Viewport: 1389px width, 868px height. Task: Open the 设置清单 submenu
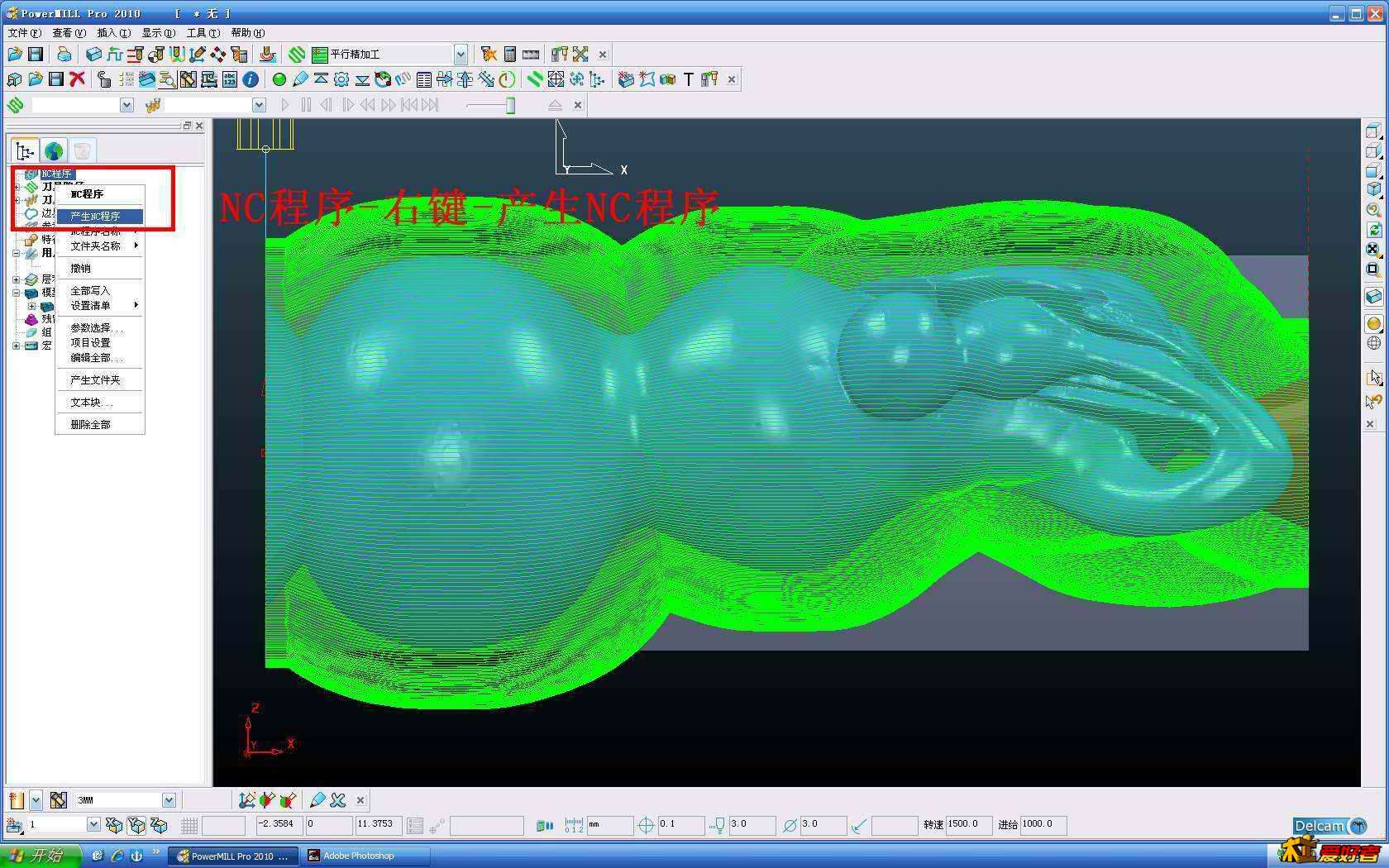(x=99, y=306)
